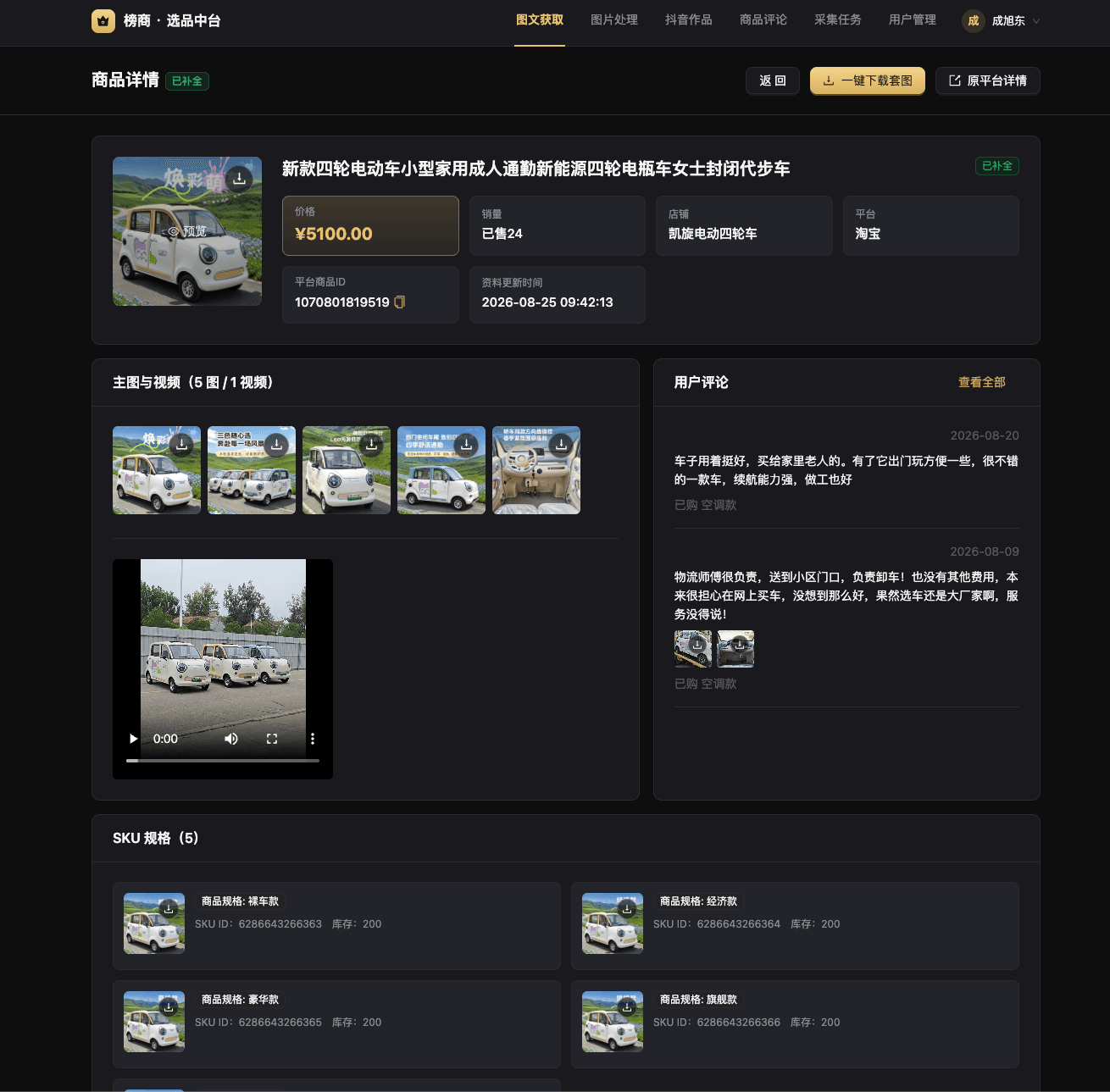Click the 已售24 sales value
Screen dimensions: 1110x1092
click(502, 234)
